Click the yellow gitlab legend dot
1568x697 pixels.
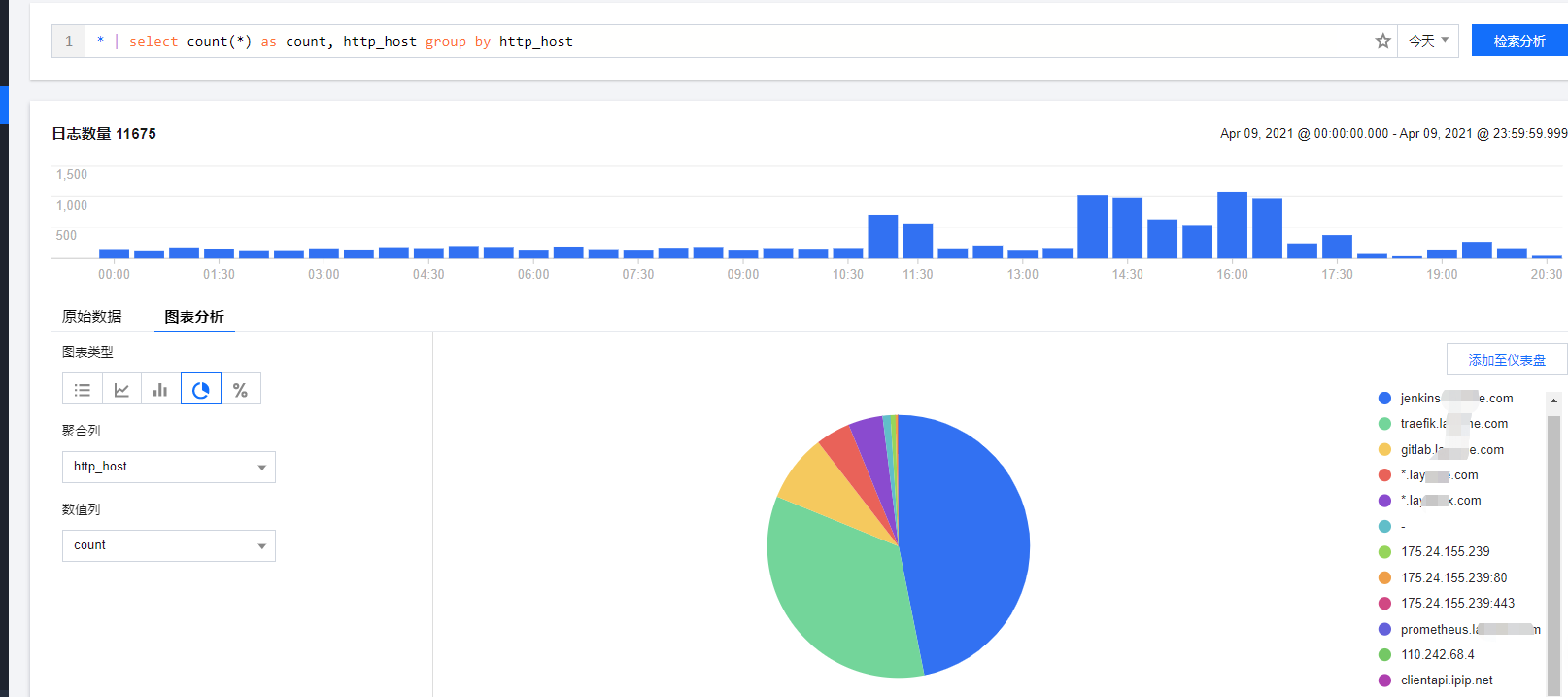pyautogui.click(x=1384, y=449)
